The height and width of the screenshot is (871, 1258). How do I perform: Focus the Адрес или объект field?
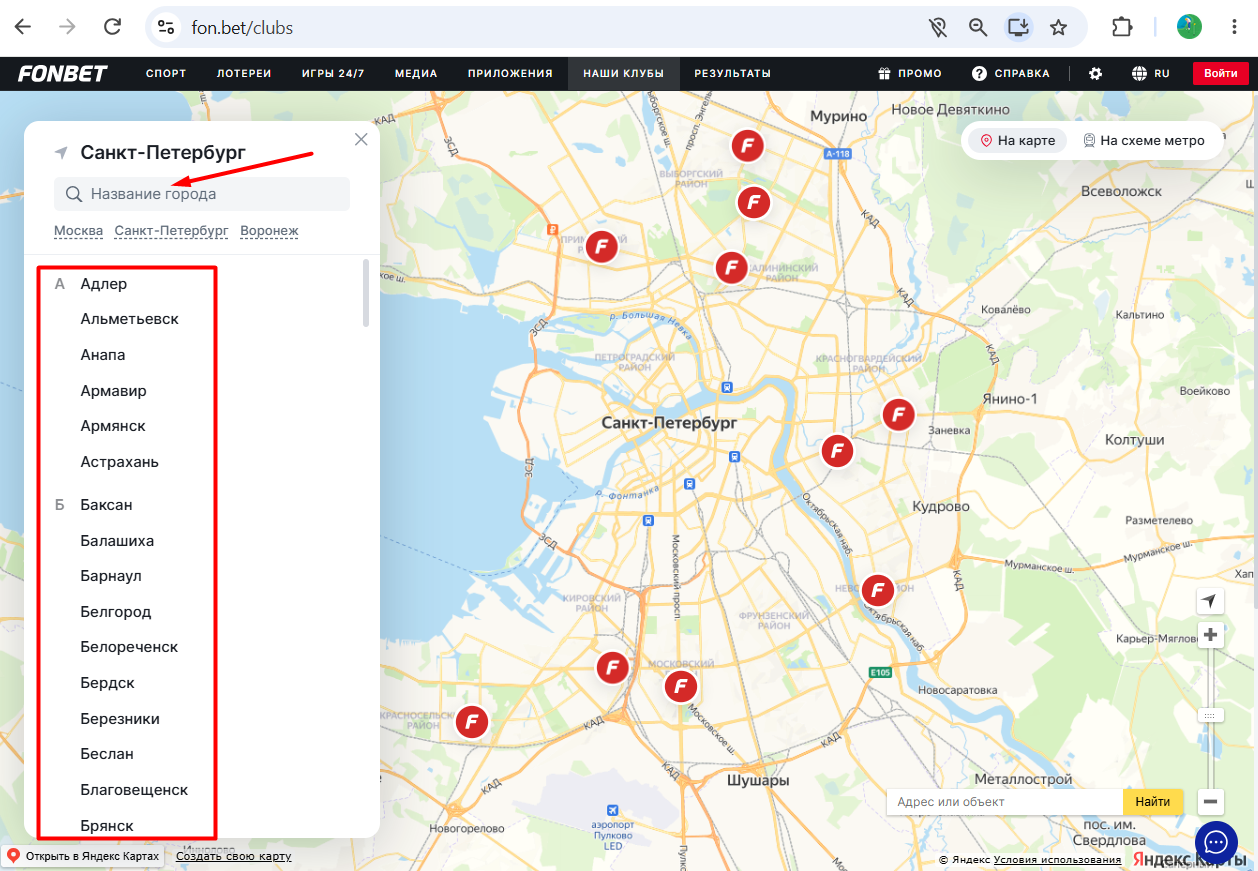tap(1005, 802)
